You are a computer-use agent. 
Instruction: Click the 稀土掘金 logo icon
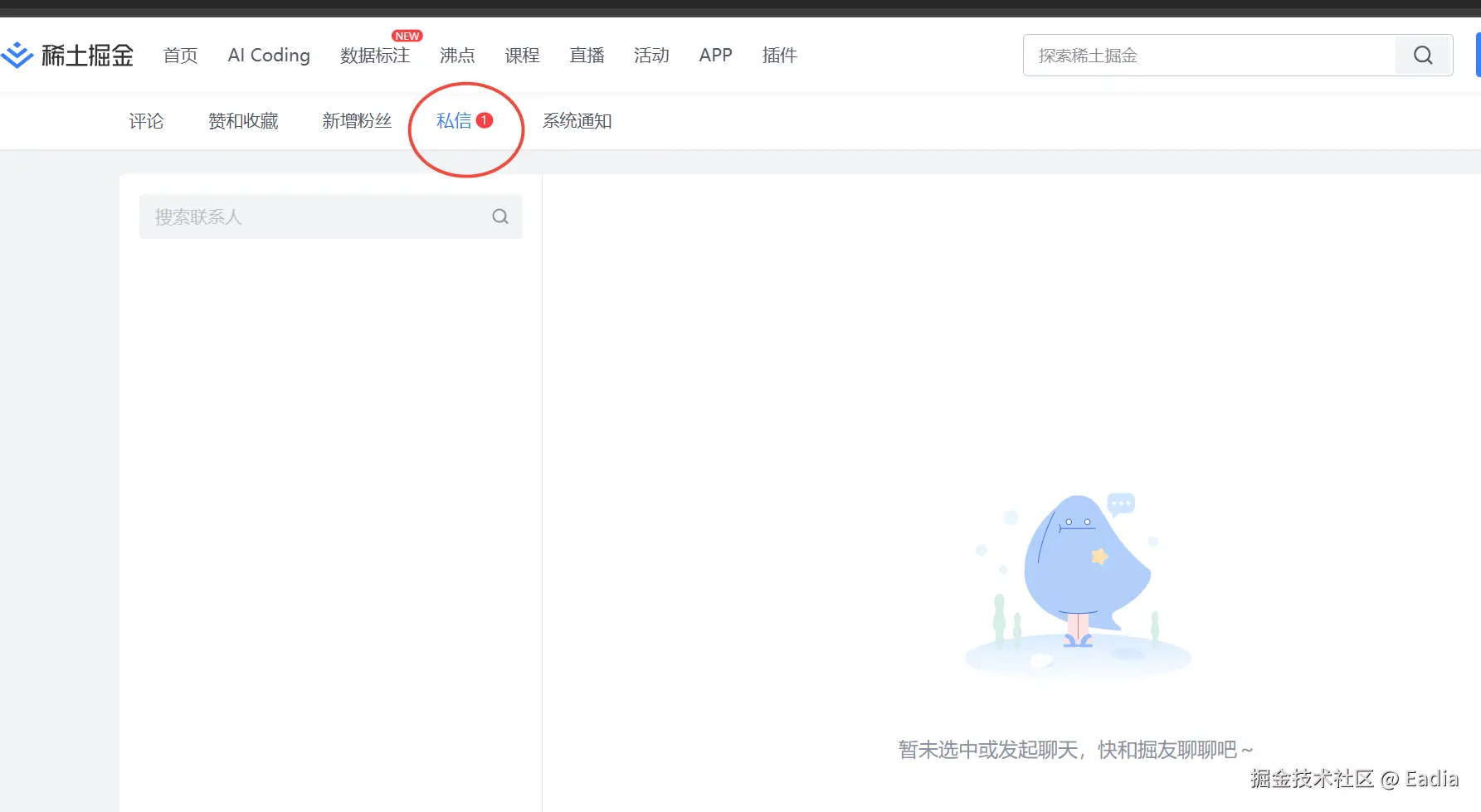17,55
